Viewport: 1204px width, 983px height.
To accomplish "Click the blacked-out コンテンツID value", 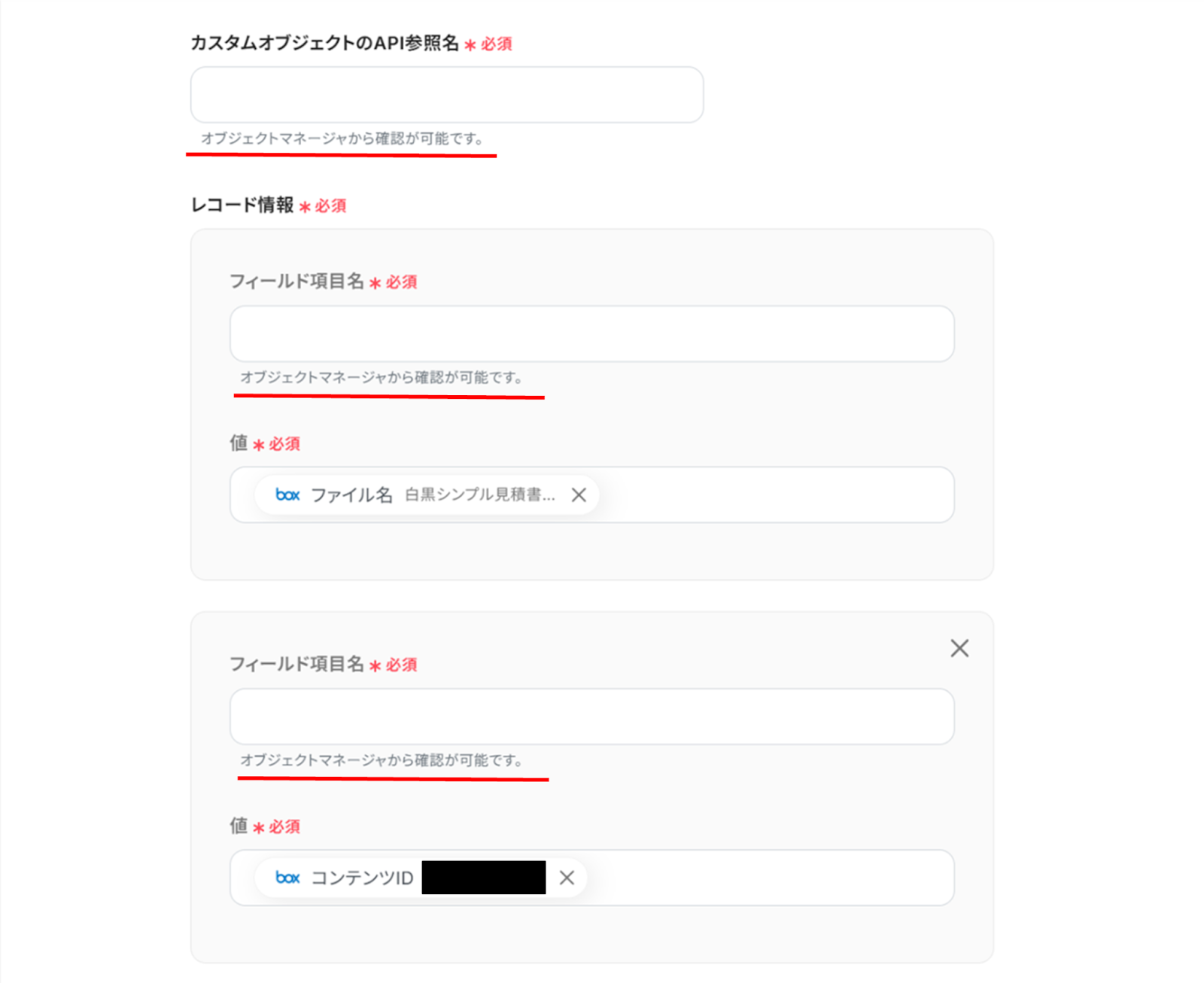I will click(x=484, y=878).
